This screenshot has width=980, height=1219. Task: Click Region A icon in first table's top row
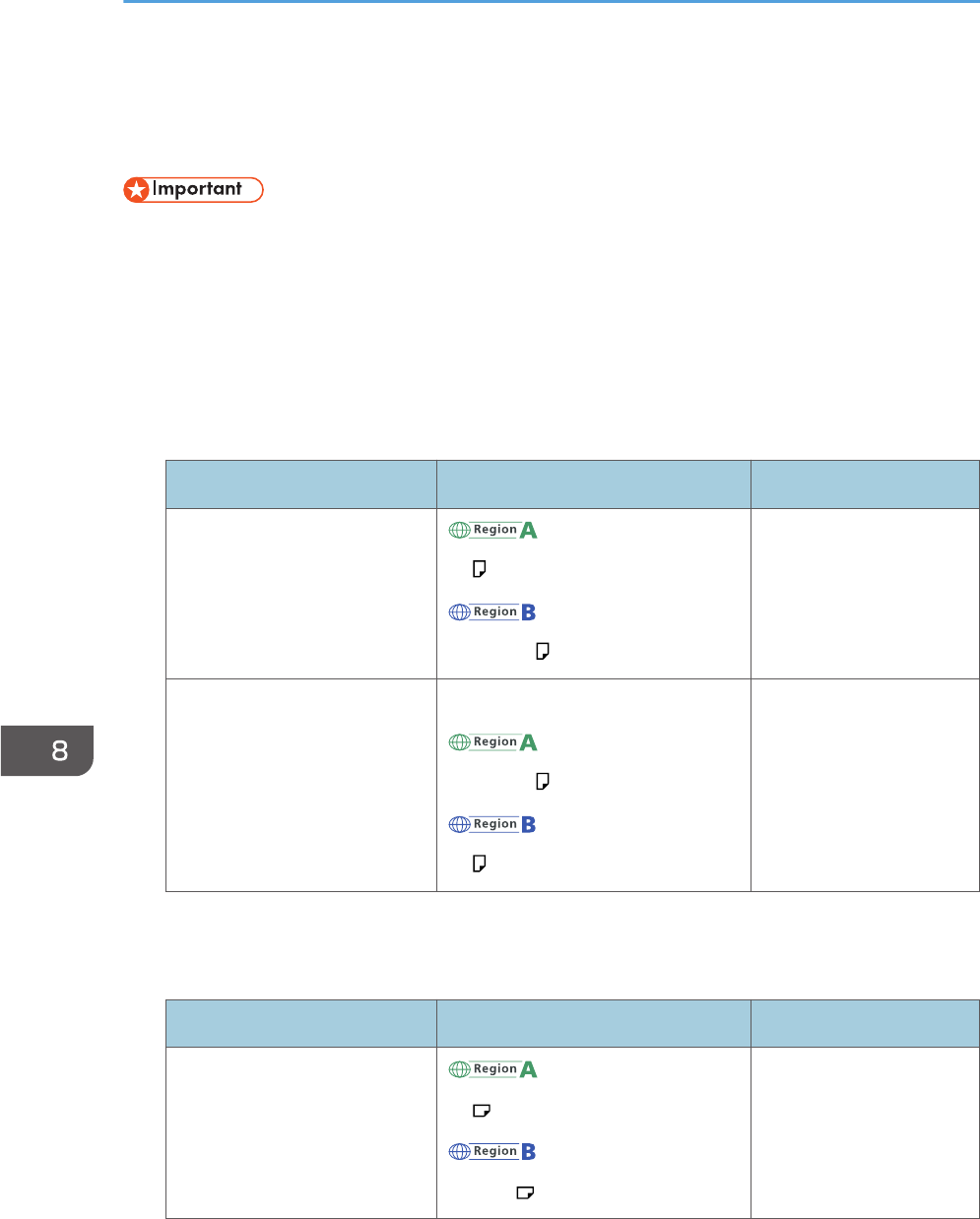point(492,530)
